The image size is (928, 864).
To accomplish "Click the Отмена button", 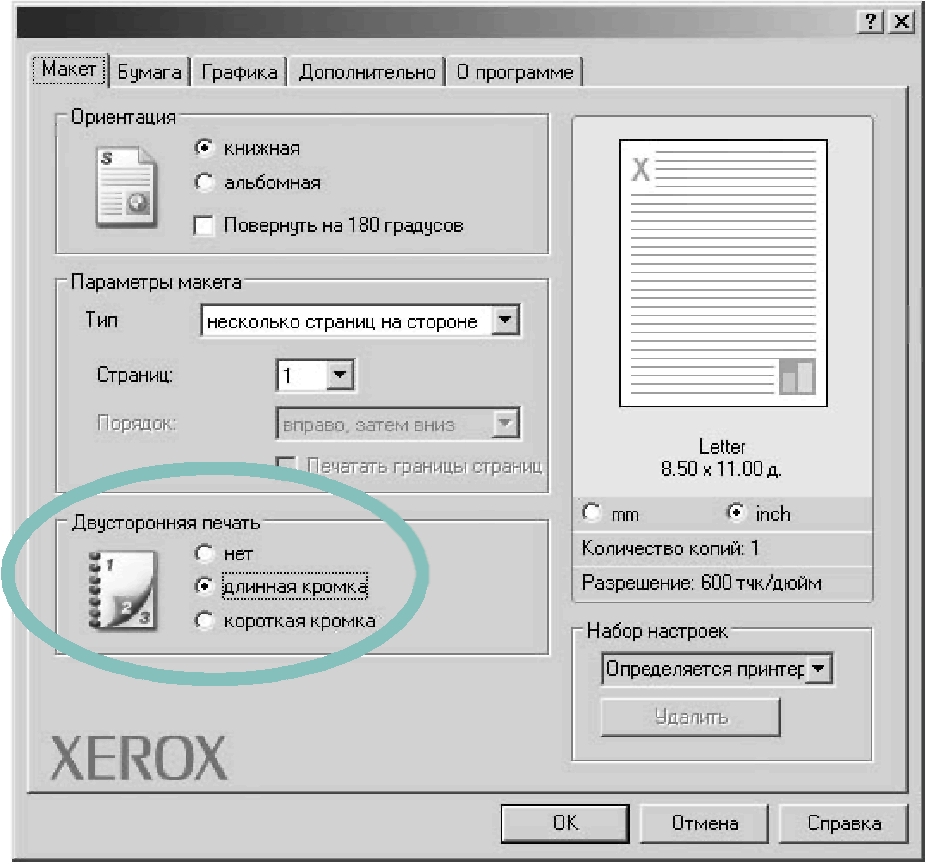I will [x=704, y=823].
